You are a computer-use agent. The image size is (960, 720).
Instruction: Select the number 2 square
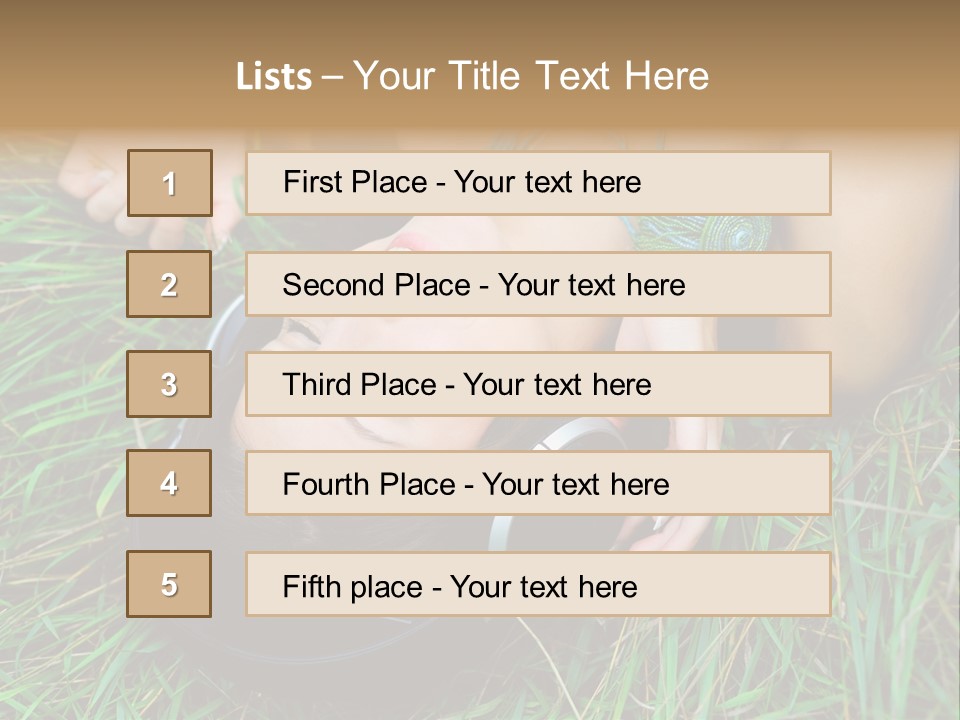coord(169,284)
